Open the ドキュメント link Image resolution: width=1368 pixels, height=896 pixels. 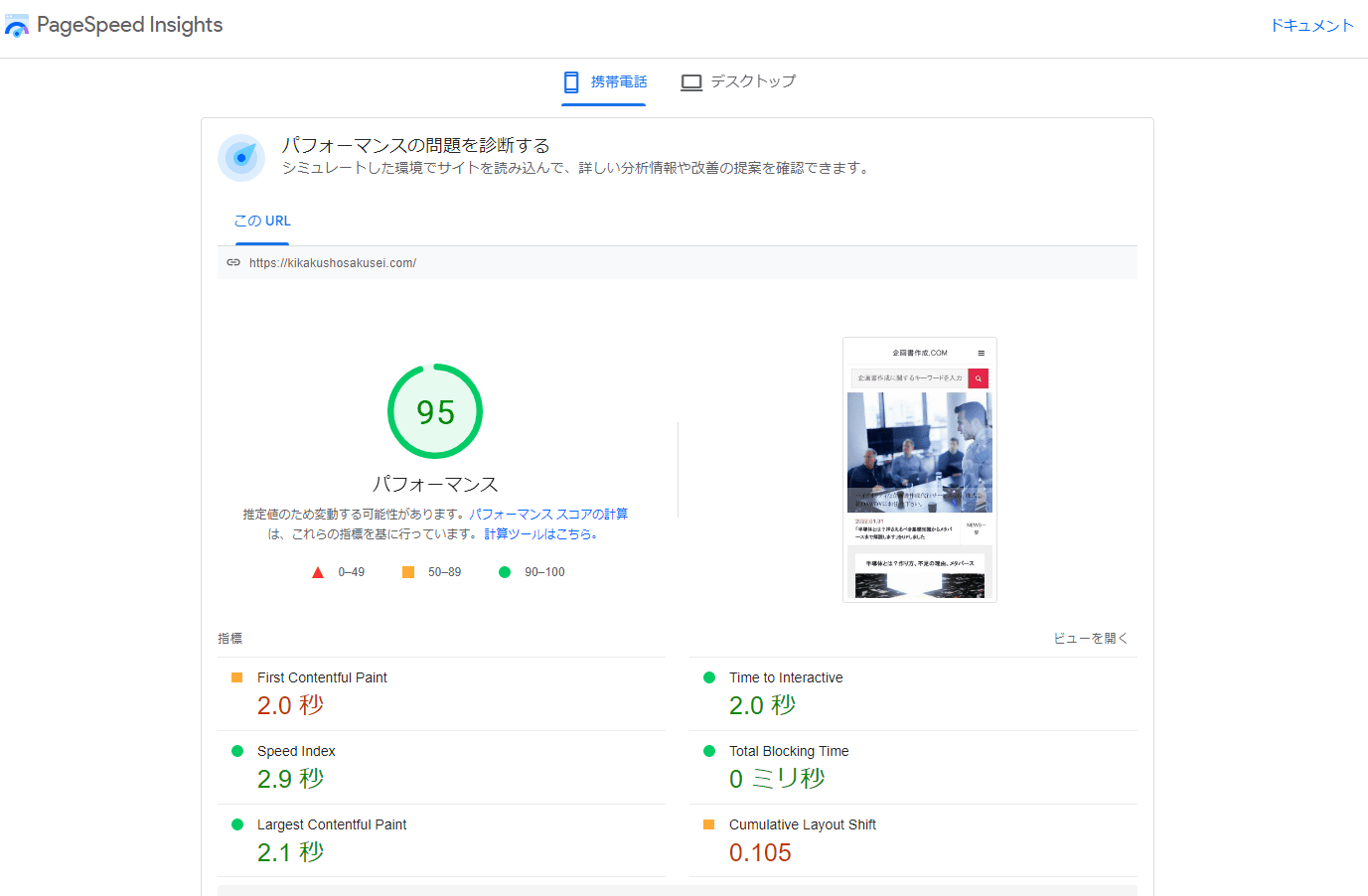(x=1311, y=25)
